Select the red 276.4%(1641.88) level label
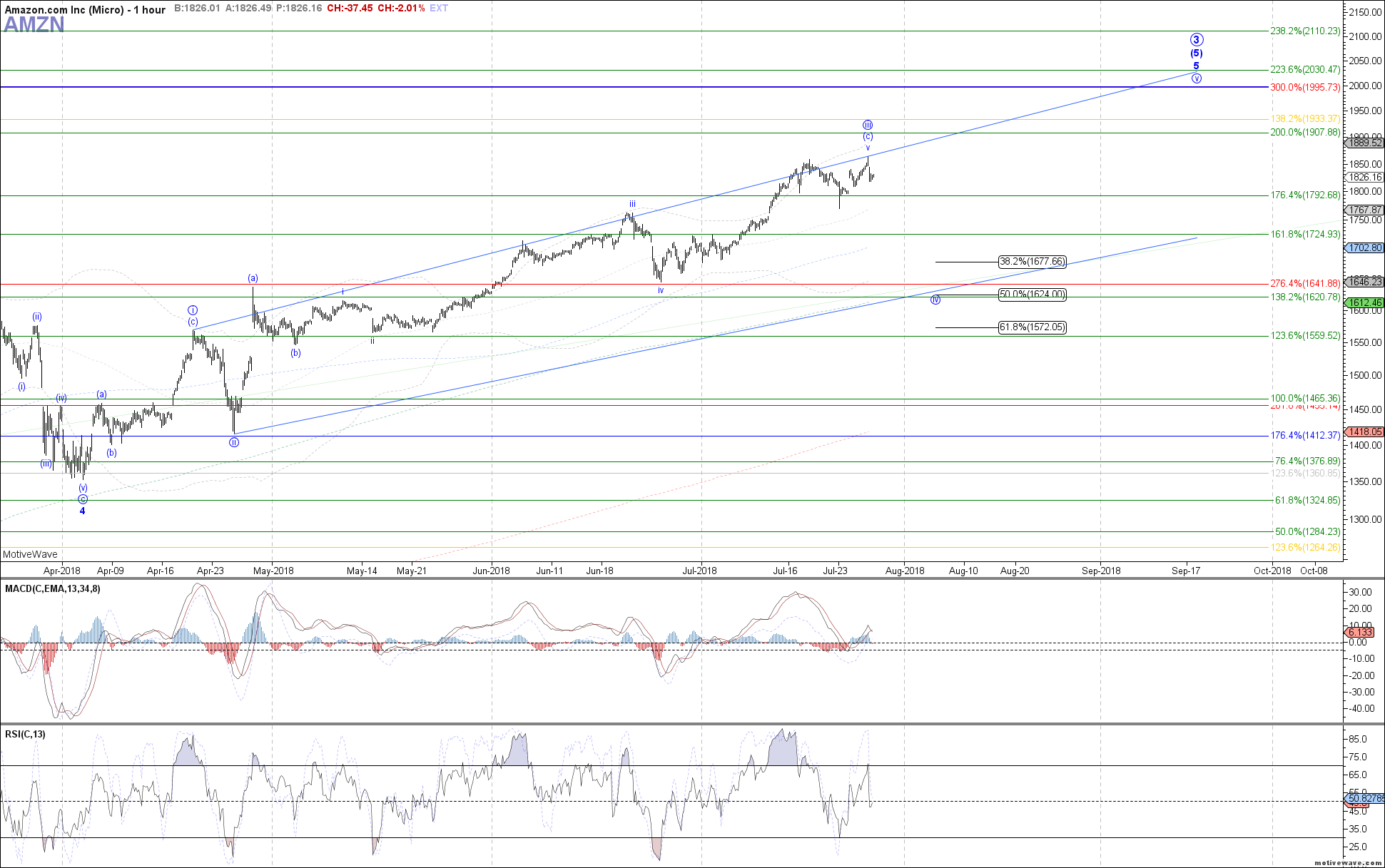The width and height of the screenshot is (1385, 868). pos(1305,284)
